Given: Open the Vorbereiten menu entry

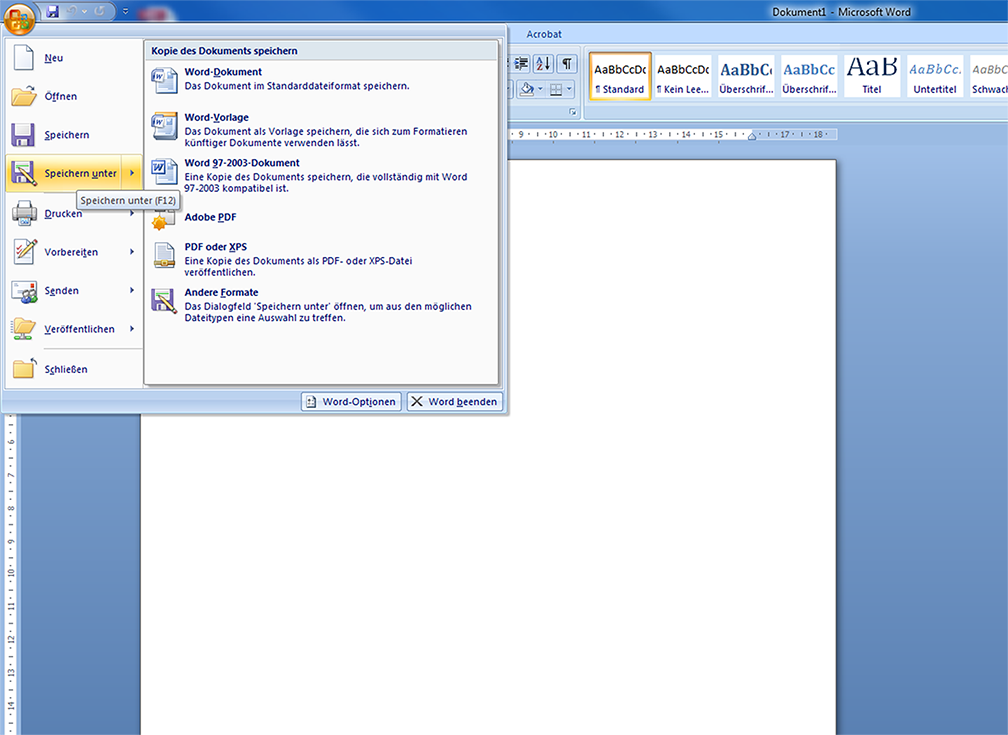Looking at the screenshot, I should point(73,252).
